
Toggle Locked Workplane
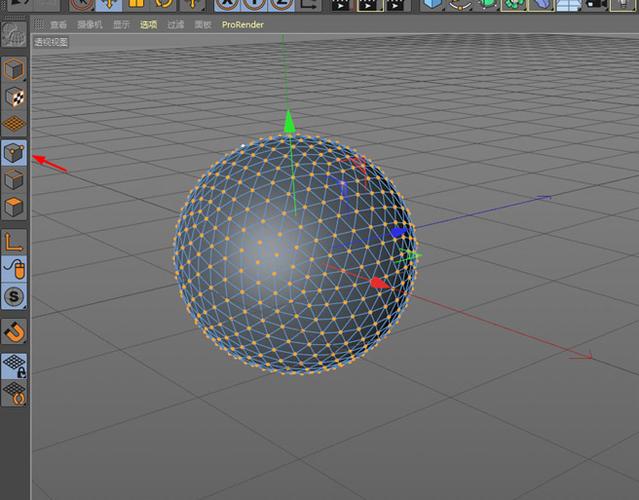(x=14, y=365)
